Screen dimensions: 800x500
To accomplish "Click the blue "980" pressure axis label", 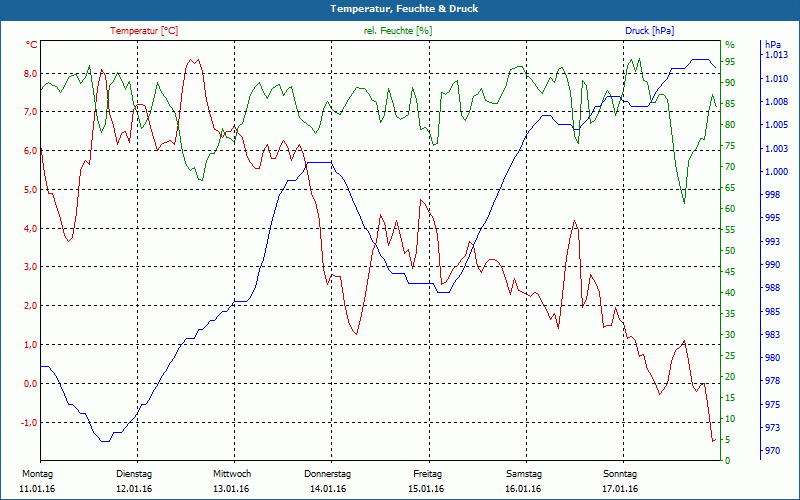I will 772,358.
